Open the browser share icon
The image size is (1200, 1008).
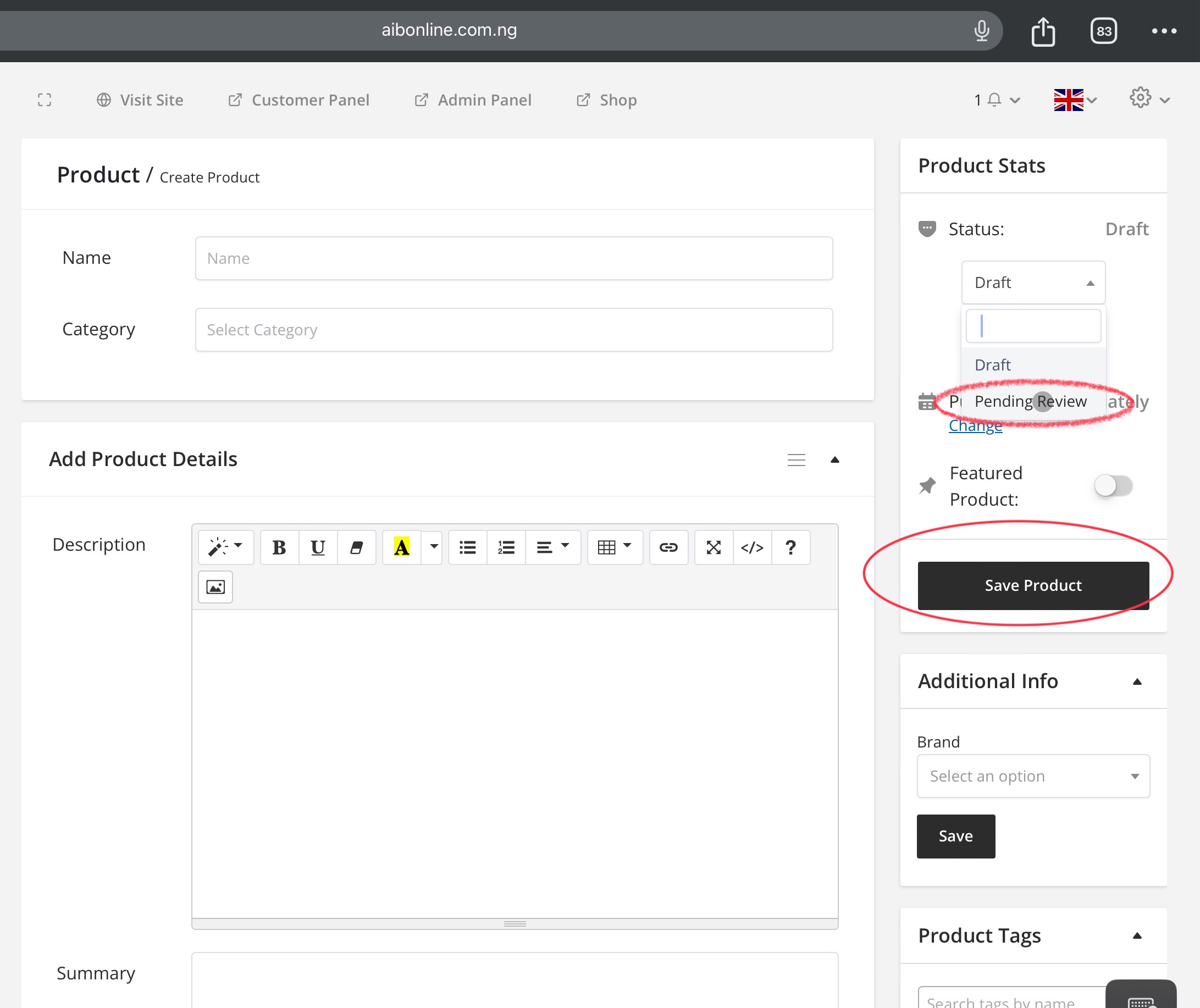1043,31
